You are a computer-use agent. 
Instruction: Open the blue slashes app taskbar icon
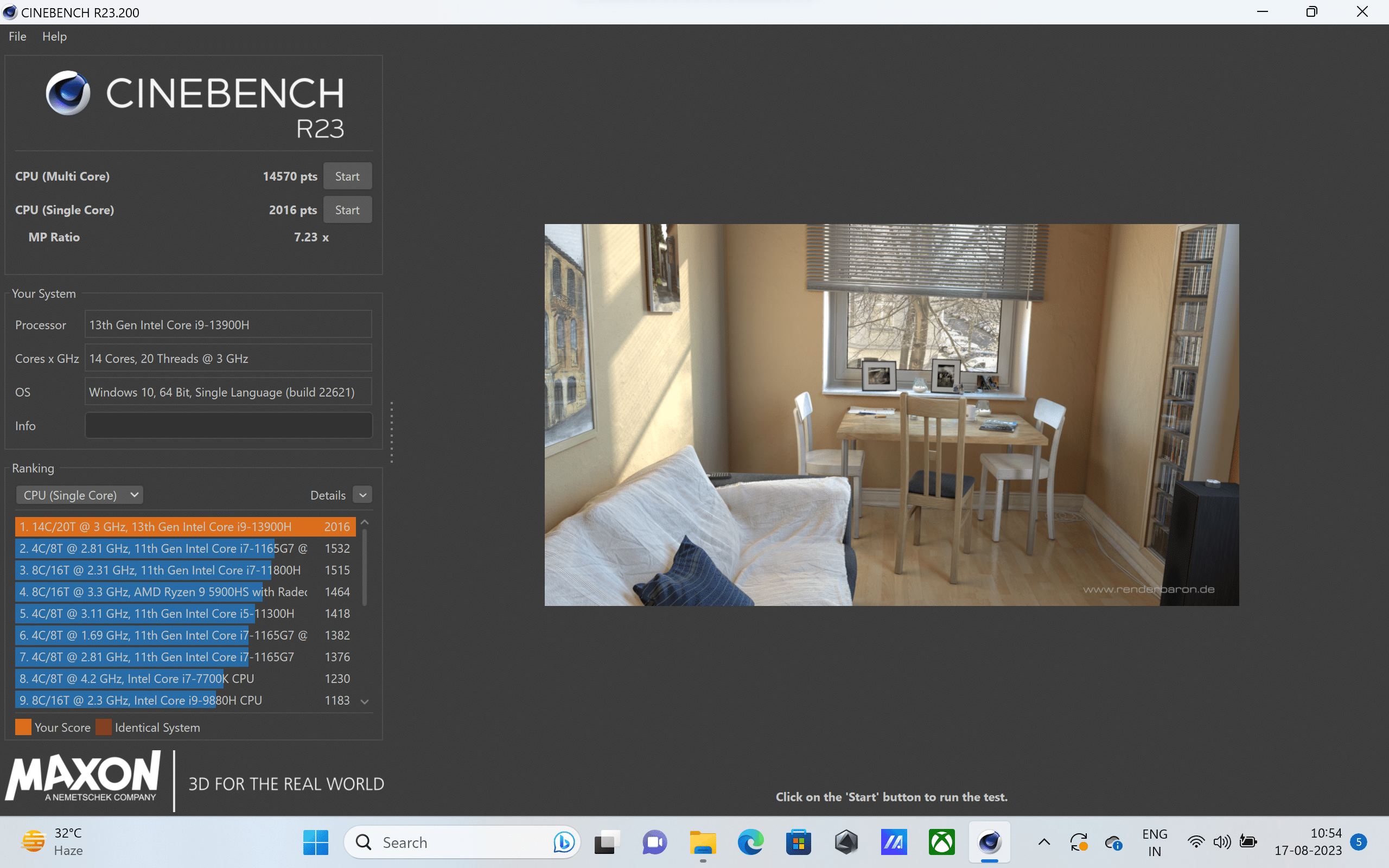coord(894,842)
